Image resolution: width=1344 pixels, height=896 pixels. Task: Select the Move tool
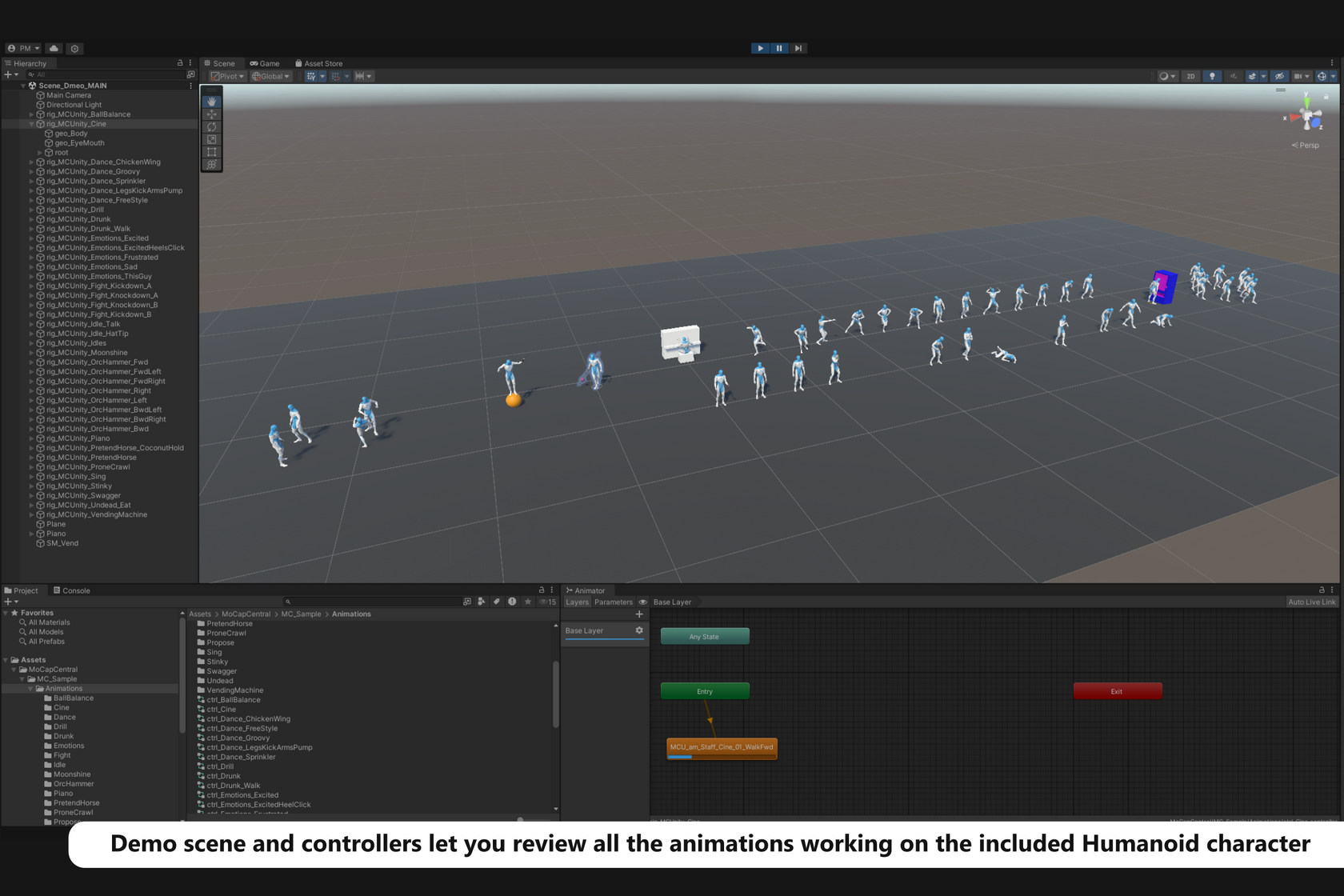click(211, 114)
